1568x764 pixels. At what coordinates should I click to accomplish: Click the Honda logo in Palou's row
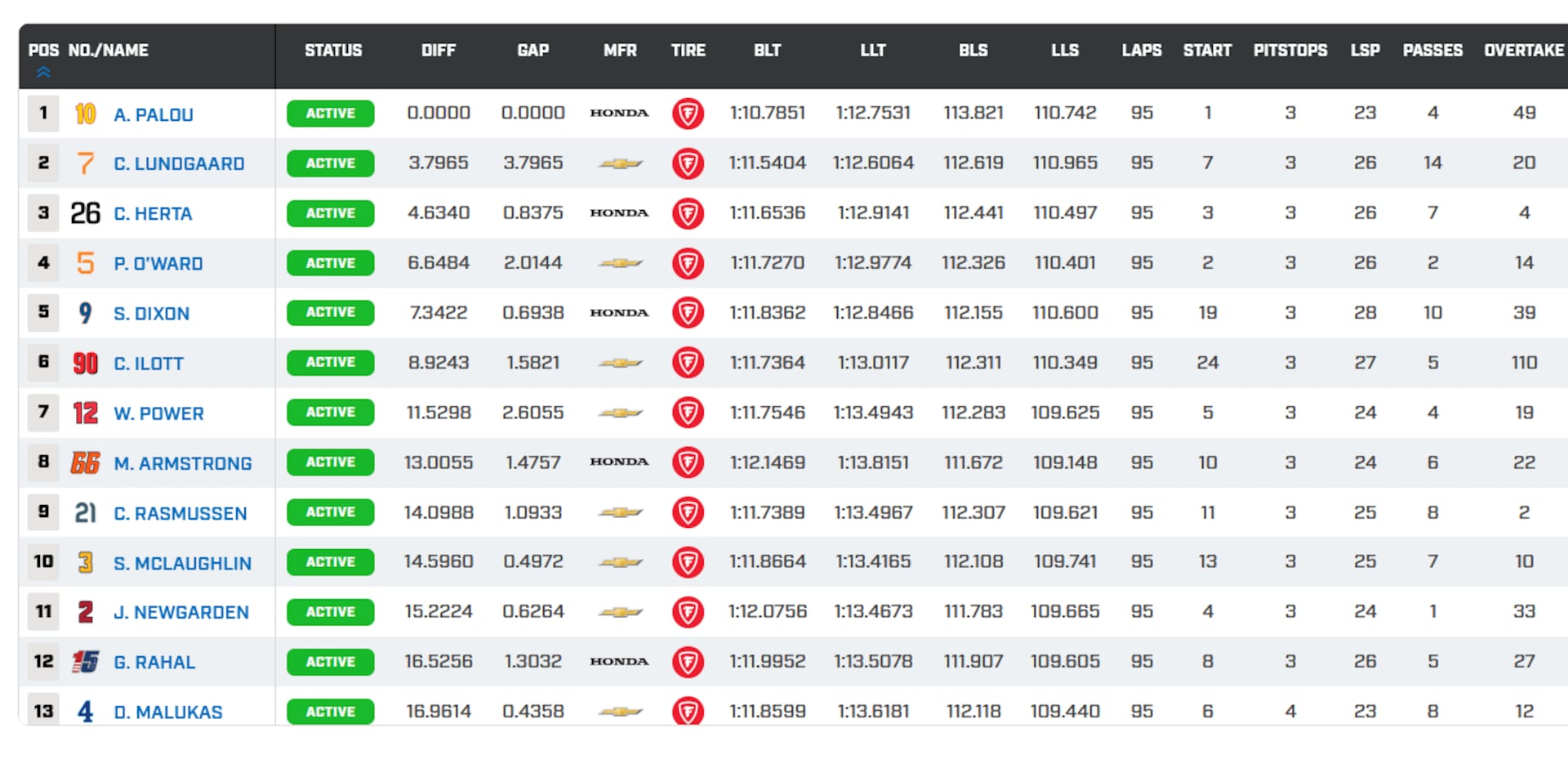point(619,113)
